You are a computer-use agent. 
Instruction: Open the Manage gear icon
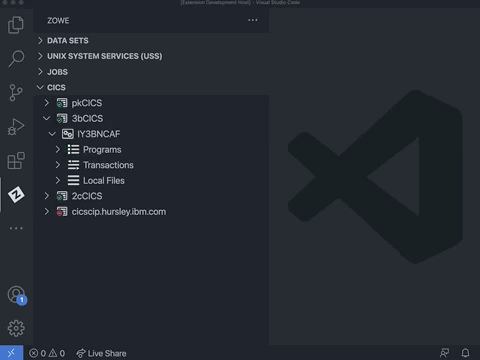[16, 329]
